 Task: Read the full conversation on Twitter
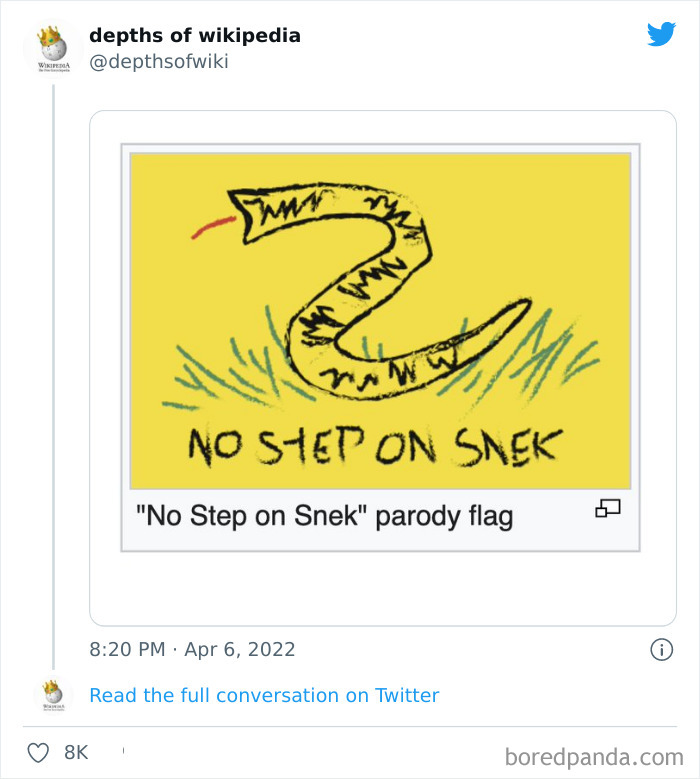coord(264,695)
